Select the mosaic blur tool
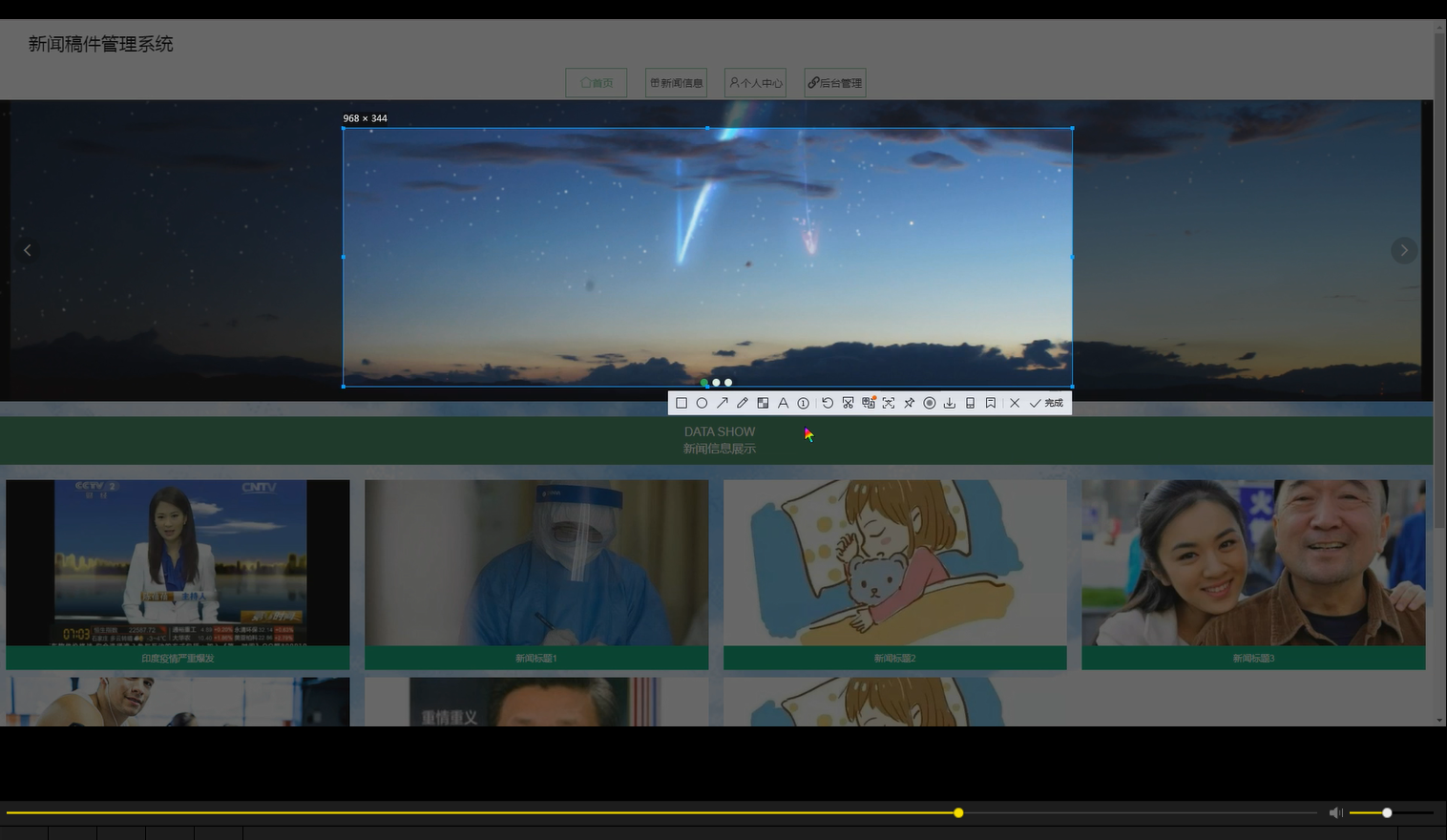Image resolution: width=1447 pixels, height=840 pixels. click(763, 403)
